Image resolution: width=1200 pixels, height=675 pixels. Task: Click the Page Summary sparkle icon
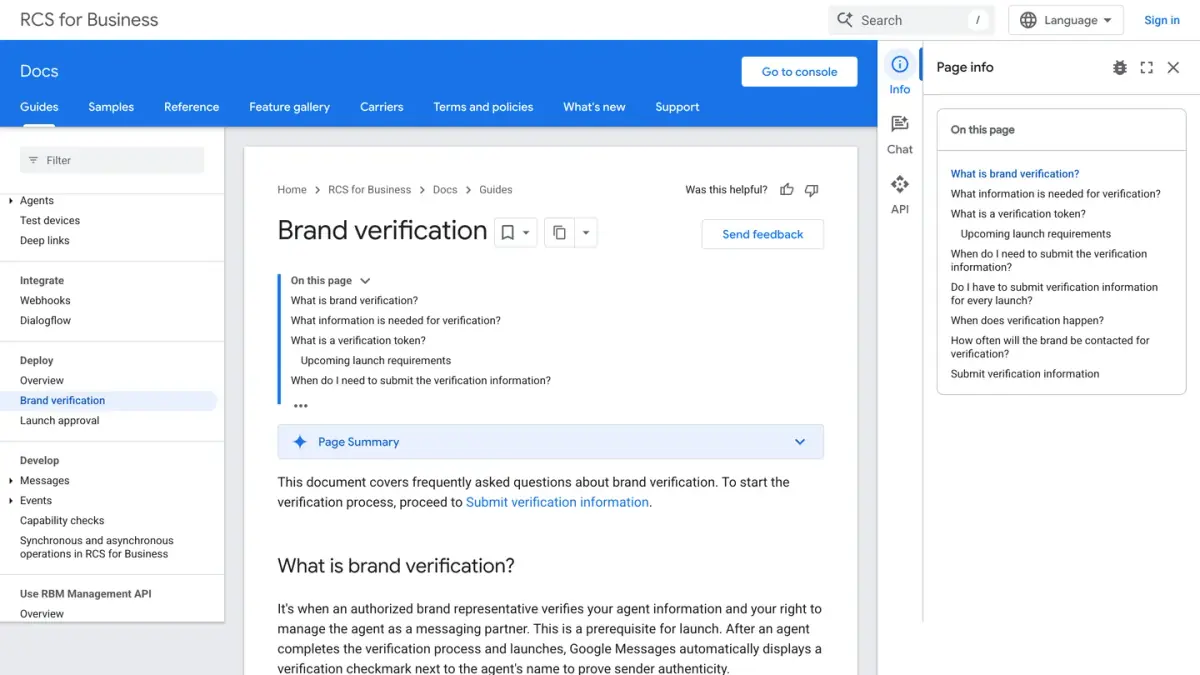coord(299,442)
